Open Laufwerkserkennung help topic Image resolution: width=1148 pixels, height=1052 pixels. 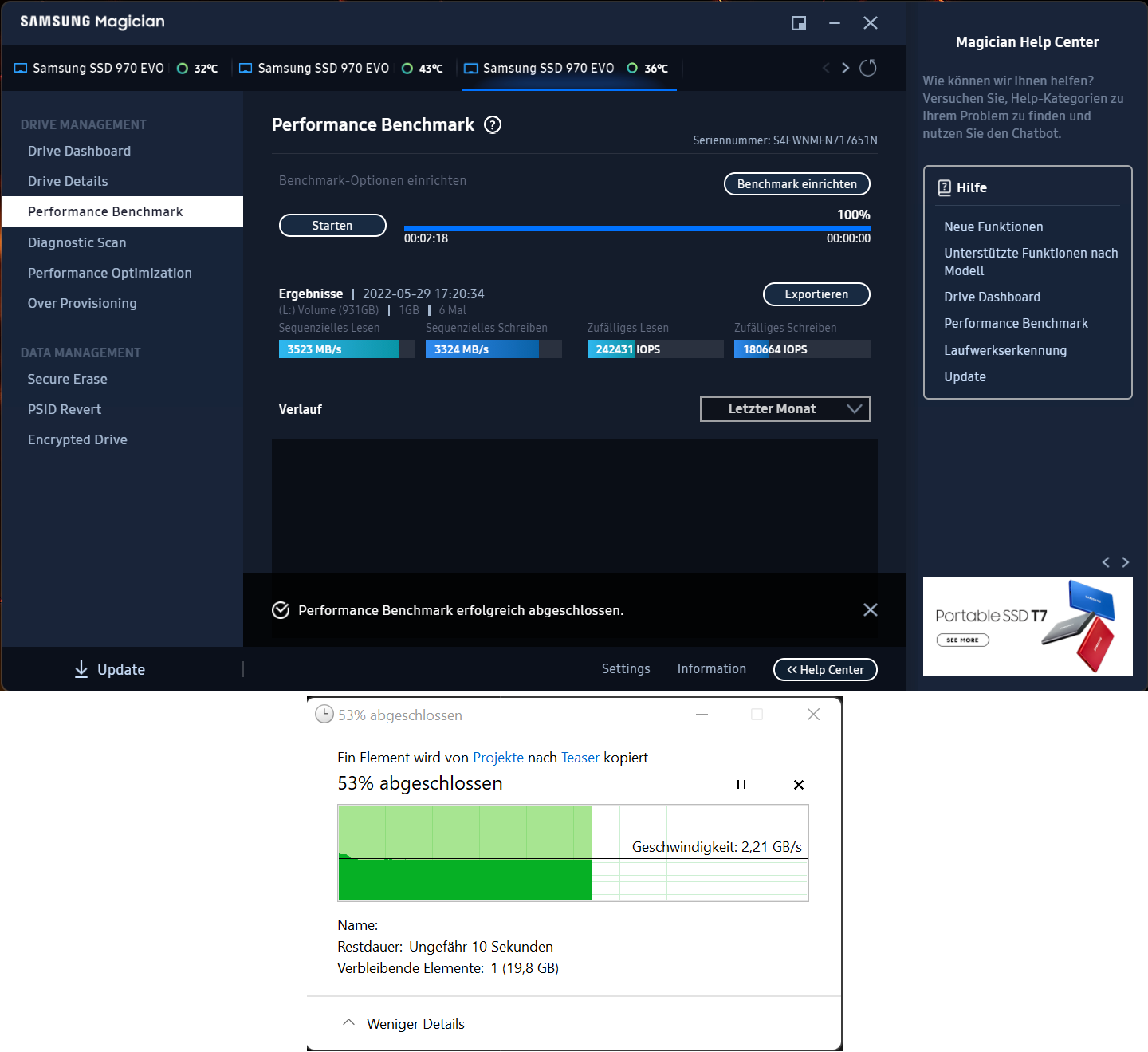point(1005,350)
